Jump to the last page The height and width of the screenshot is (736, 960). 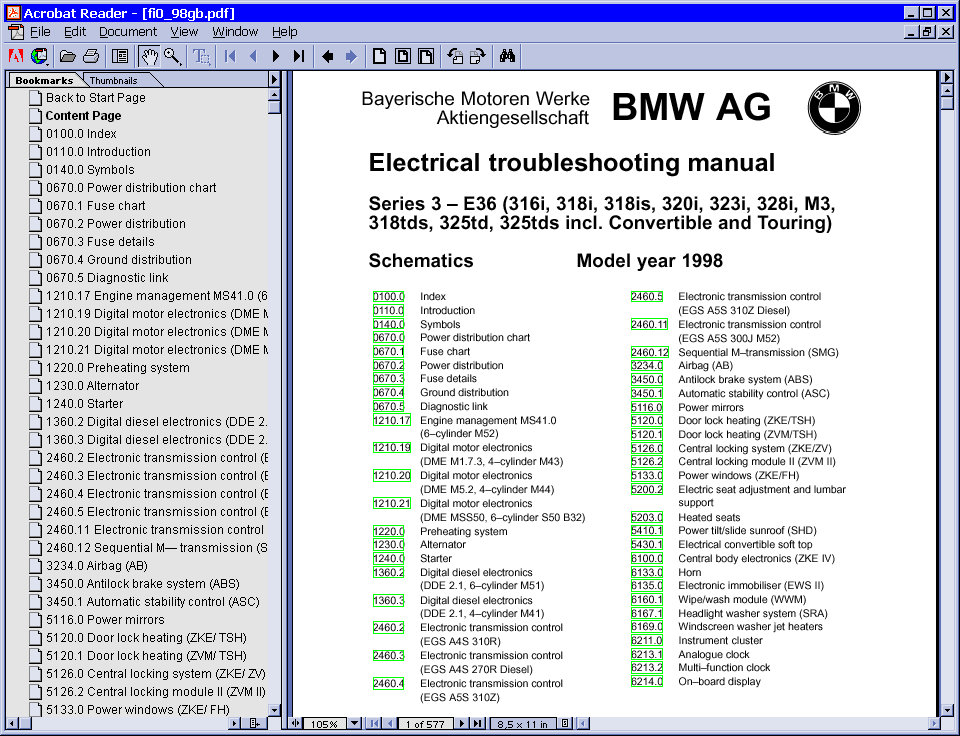[x=299, y=56]
